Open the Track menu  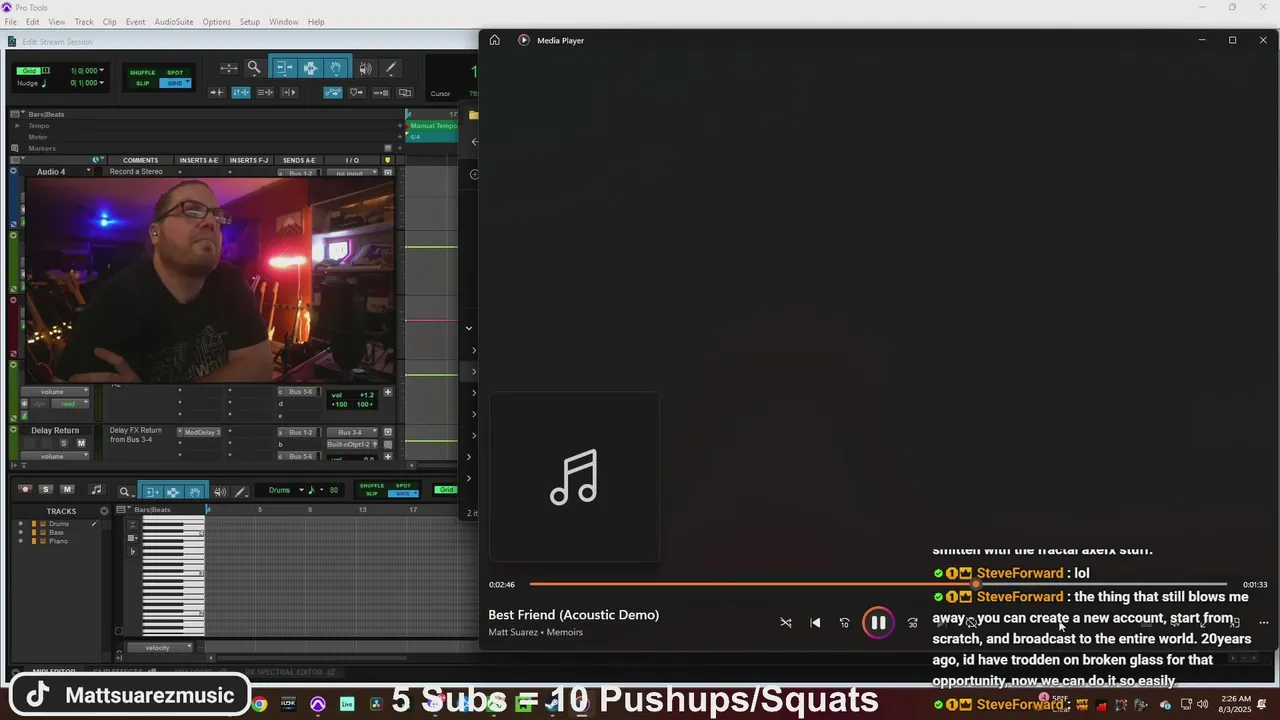click(x=84, y=22)
